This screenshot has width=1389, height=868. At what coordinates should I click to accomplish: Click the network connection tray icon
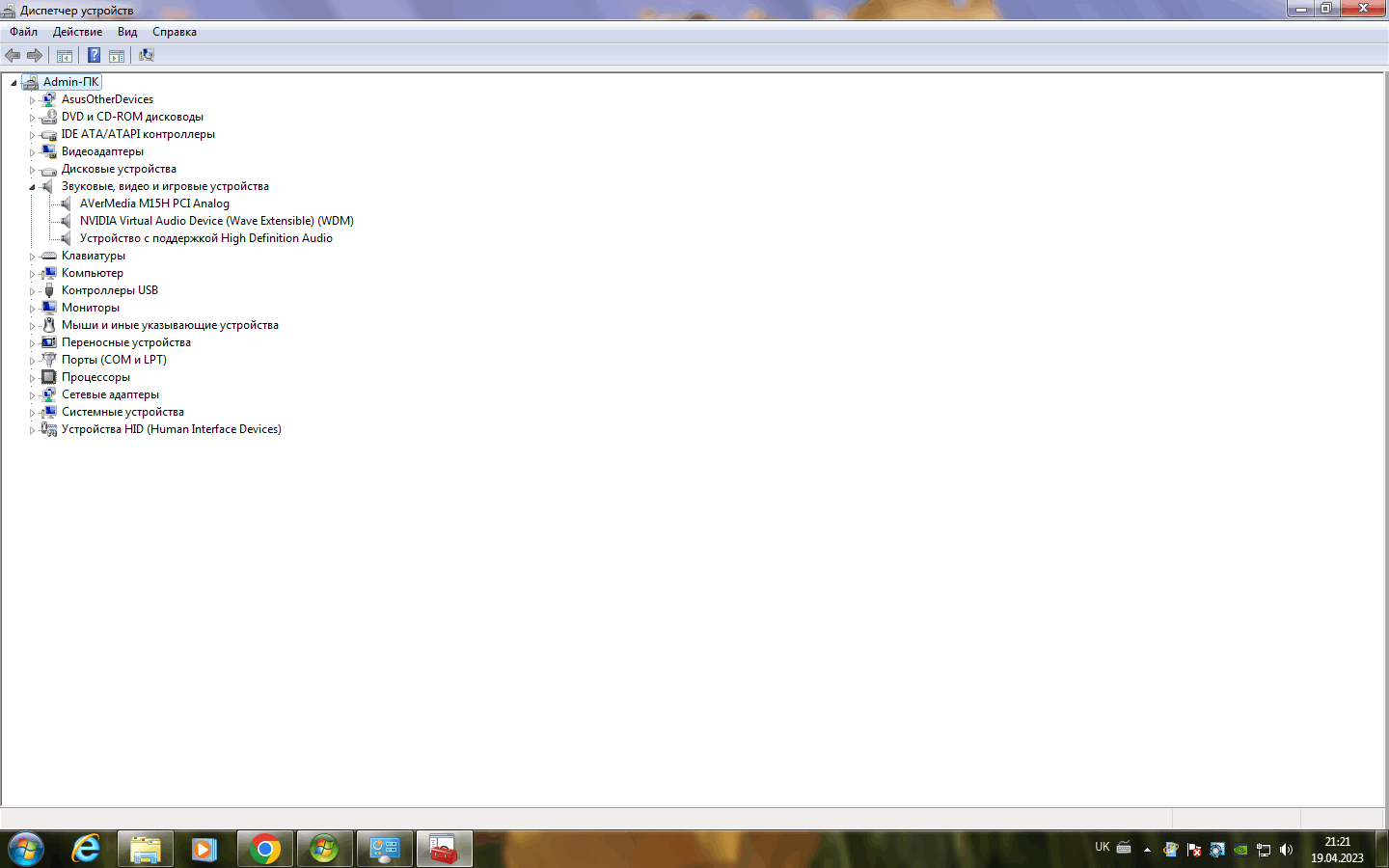pyautogui.click(x=1264, y=850)
